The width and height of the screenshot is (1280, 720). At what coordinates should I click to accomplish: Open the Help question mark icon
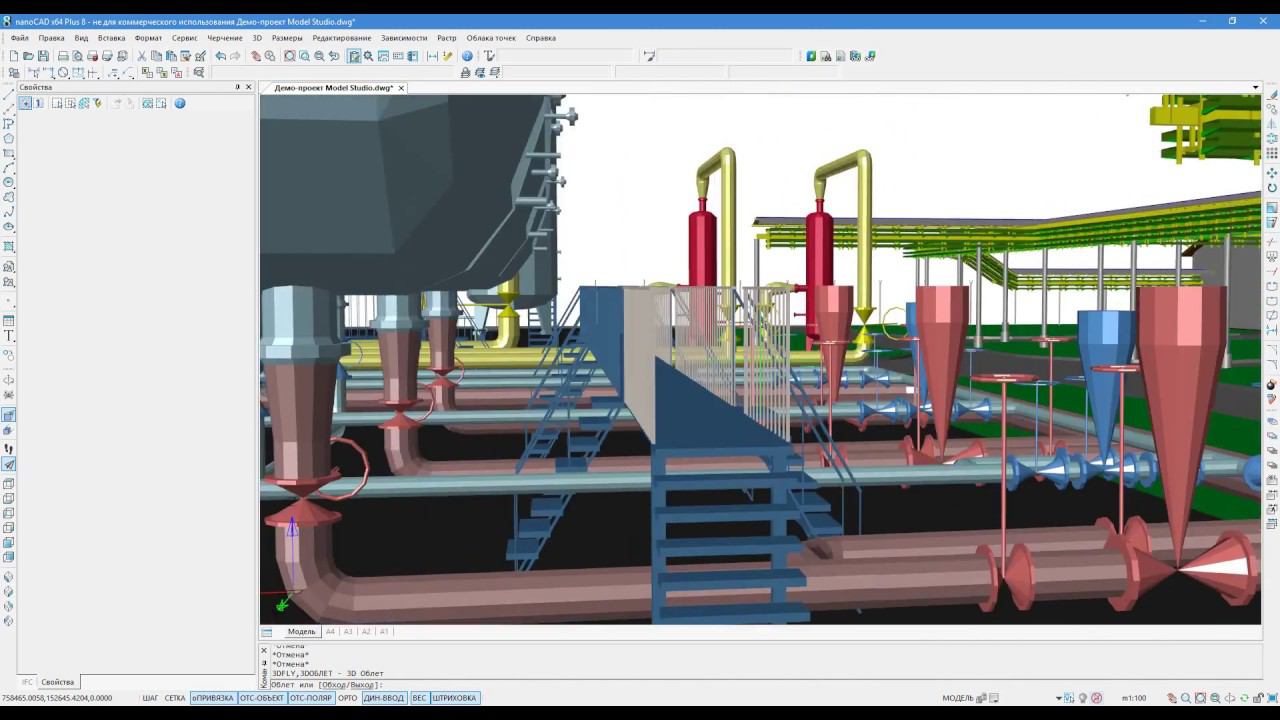point(467,56)
